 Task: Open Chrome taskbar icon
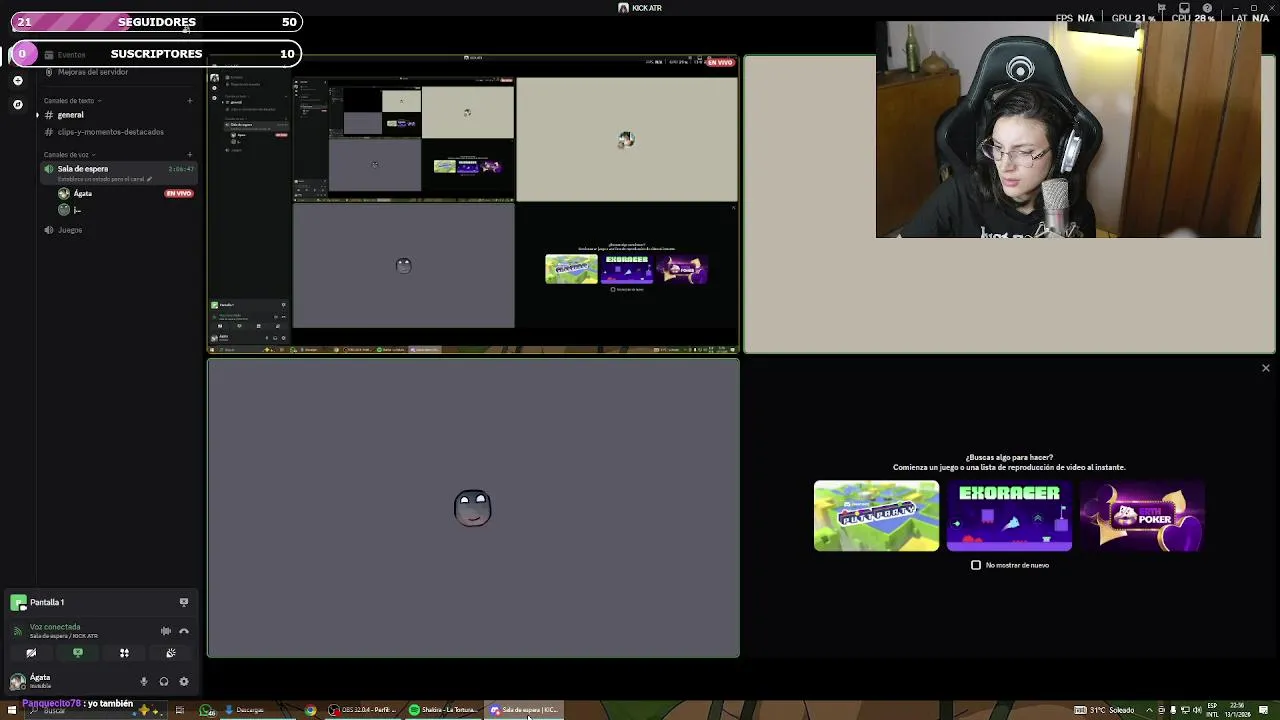pyautogui.click(x=310, y=710)
